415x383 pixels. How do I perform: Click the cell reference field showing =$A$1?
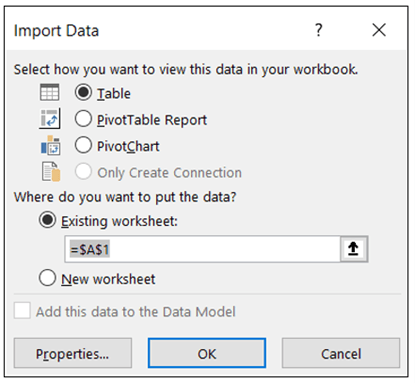203,249
